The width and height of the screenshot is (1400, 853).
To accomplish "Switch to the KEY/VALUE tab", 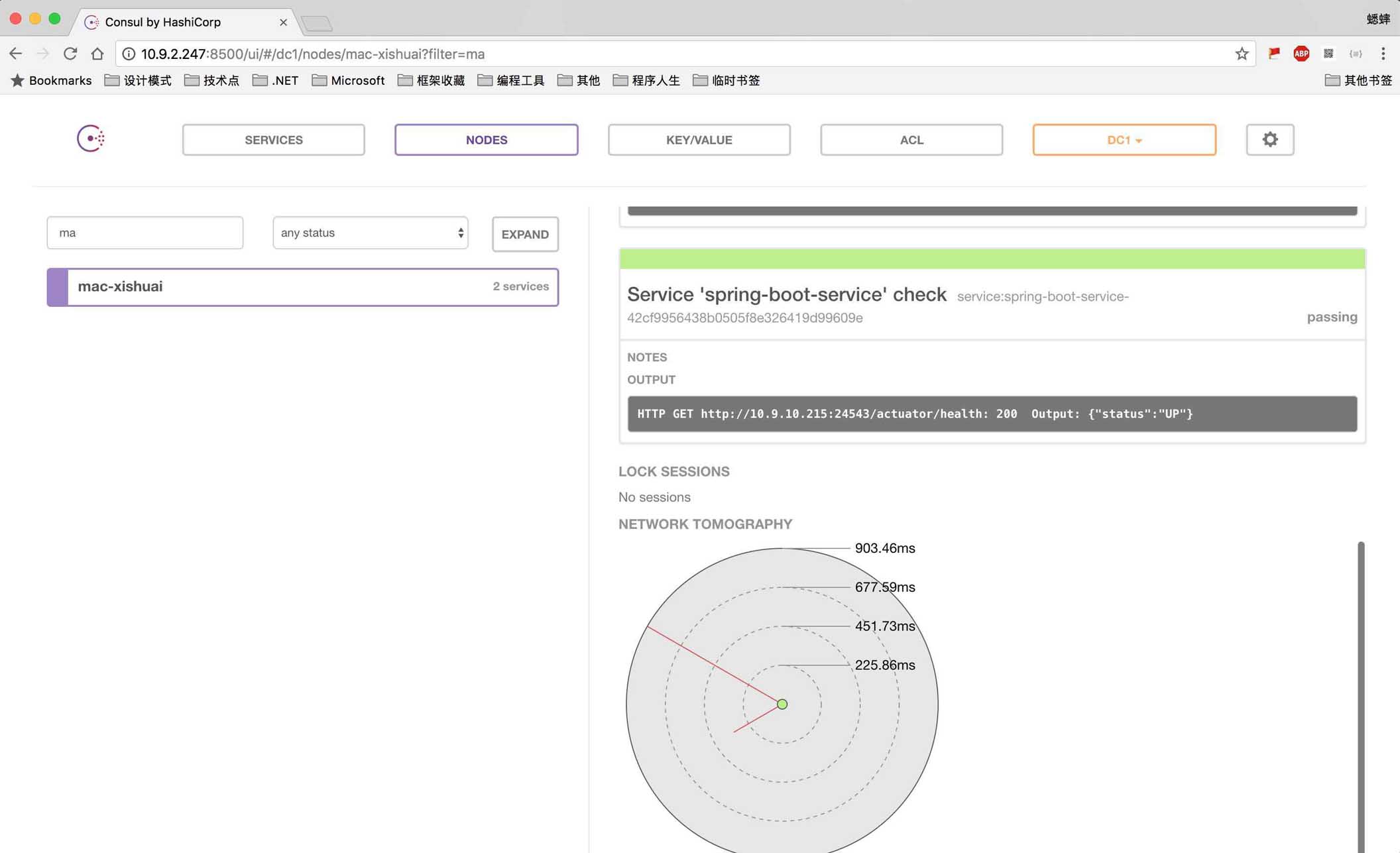I will 699,140.
